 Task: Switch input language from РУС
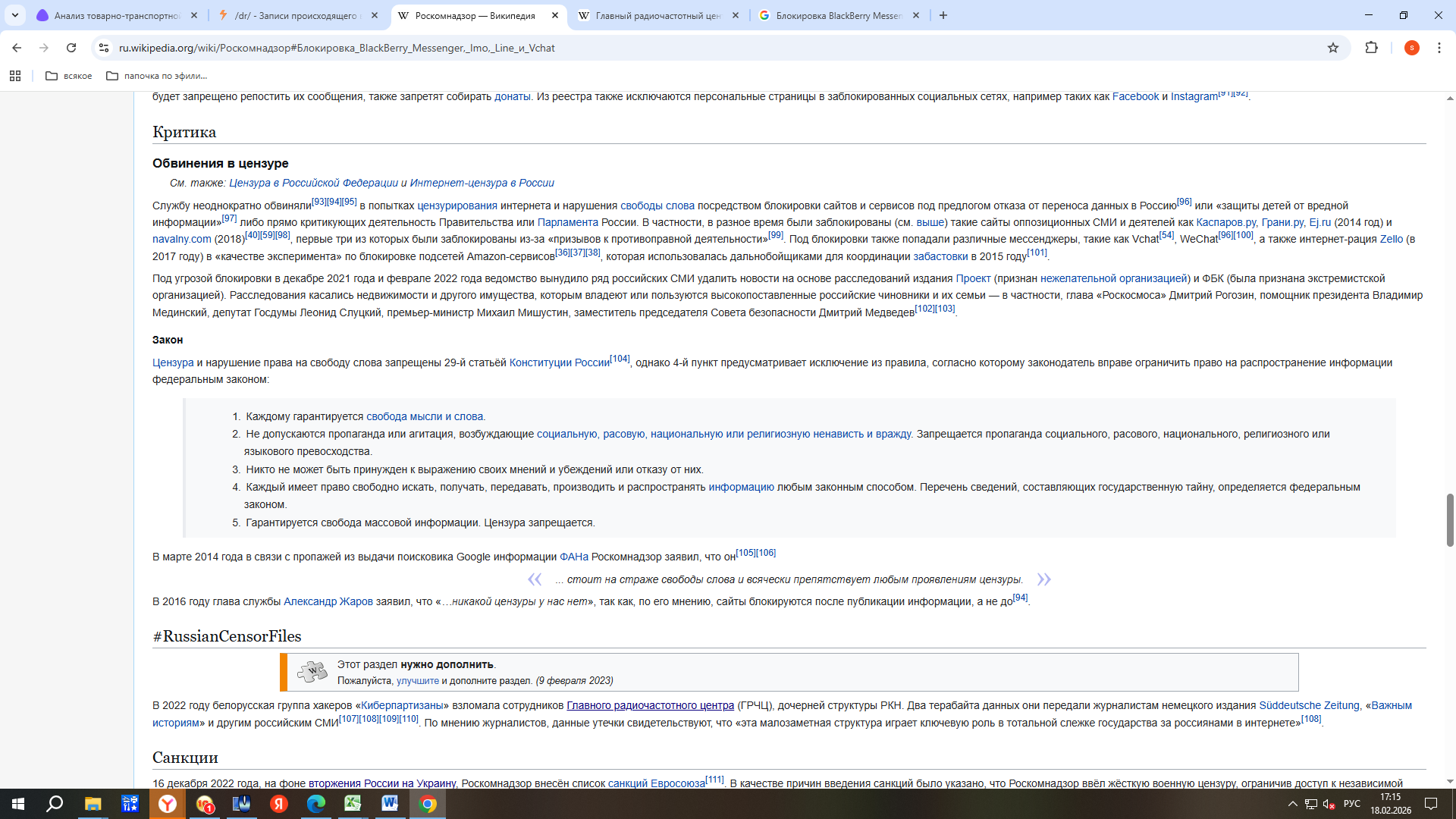[x=1351, y=804]
